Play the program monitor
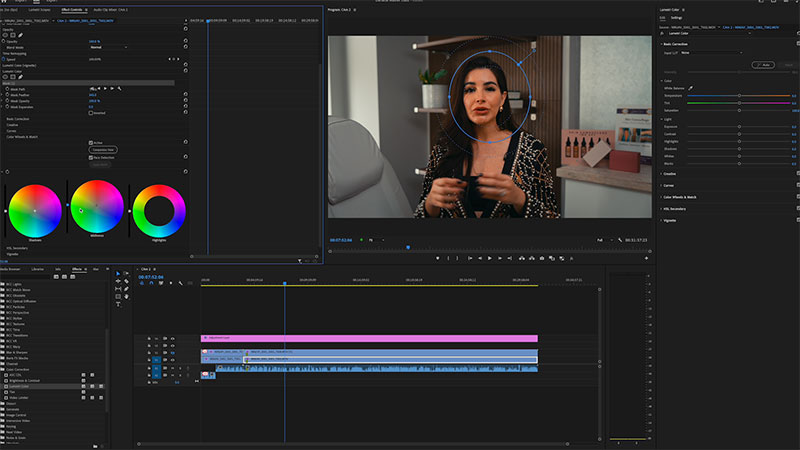The height and width of the screenshot is (450, 800). pos(490,258)
